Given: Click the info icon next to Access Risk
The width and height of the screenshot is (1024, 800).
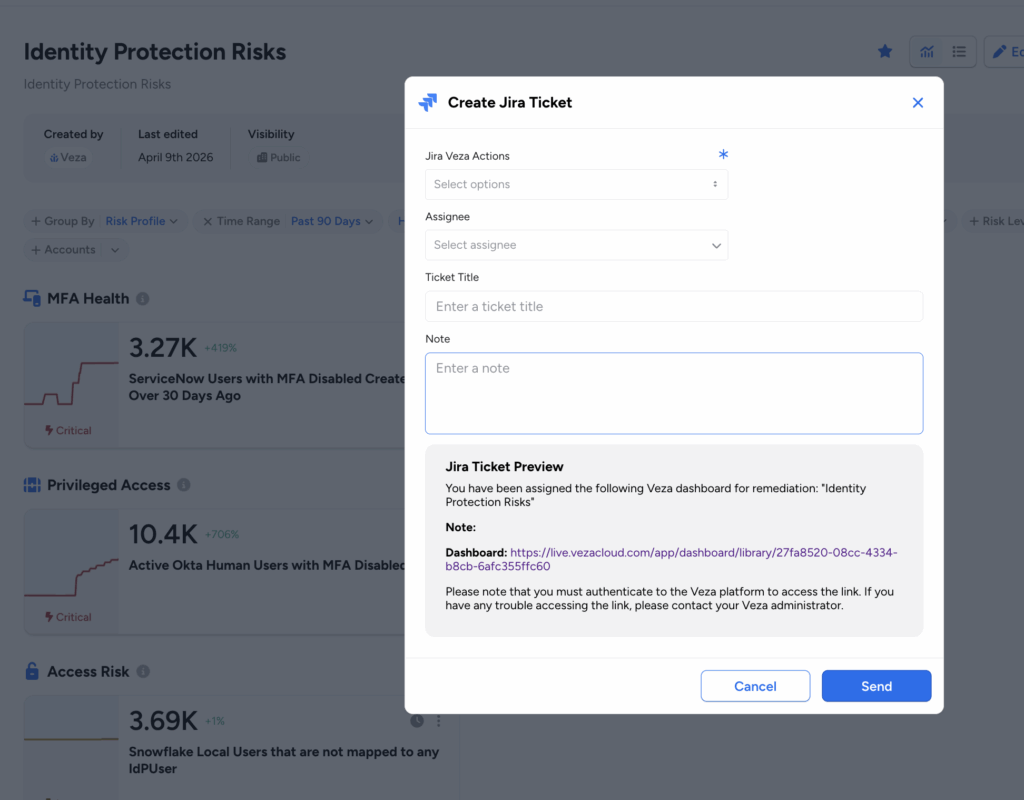Looking at the screenshot, I should coord(143,672).
